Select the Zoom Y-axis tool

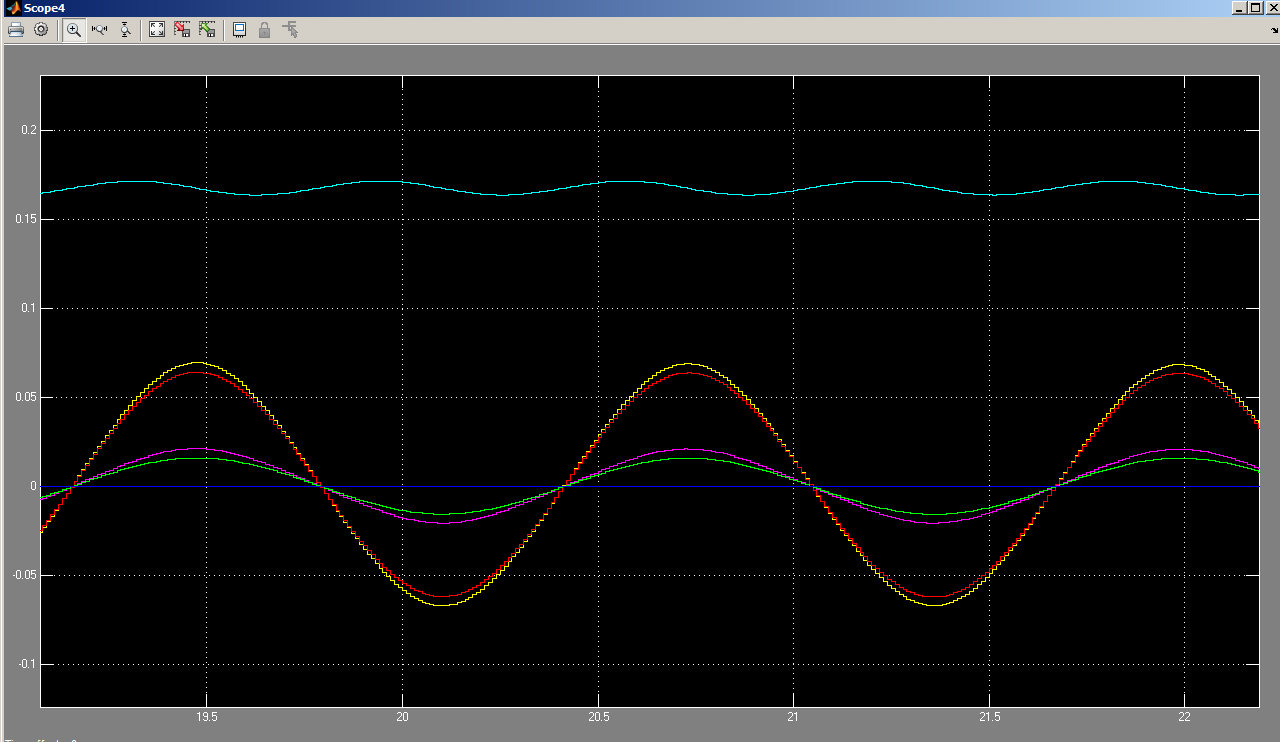pyautogui.click(x=125, y=30)
